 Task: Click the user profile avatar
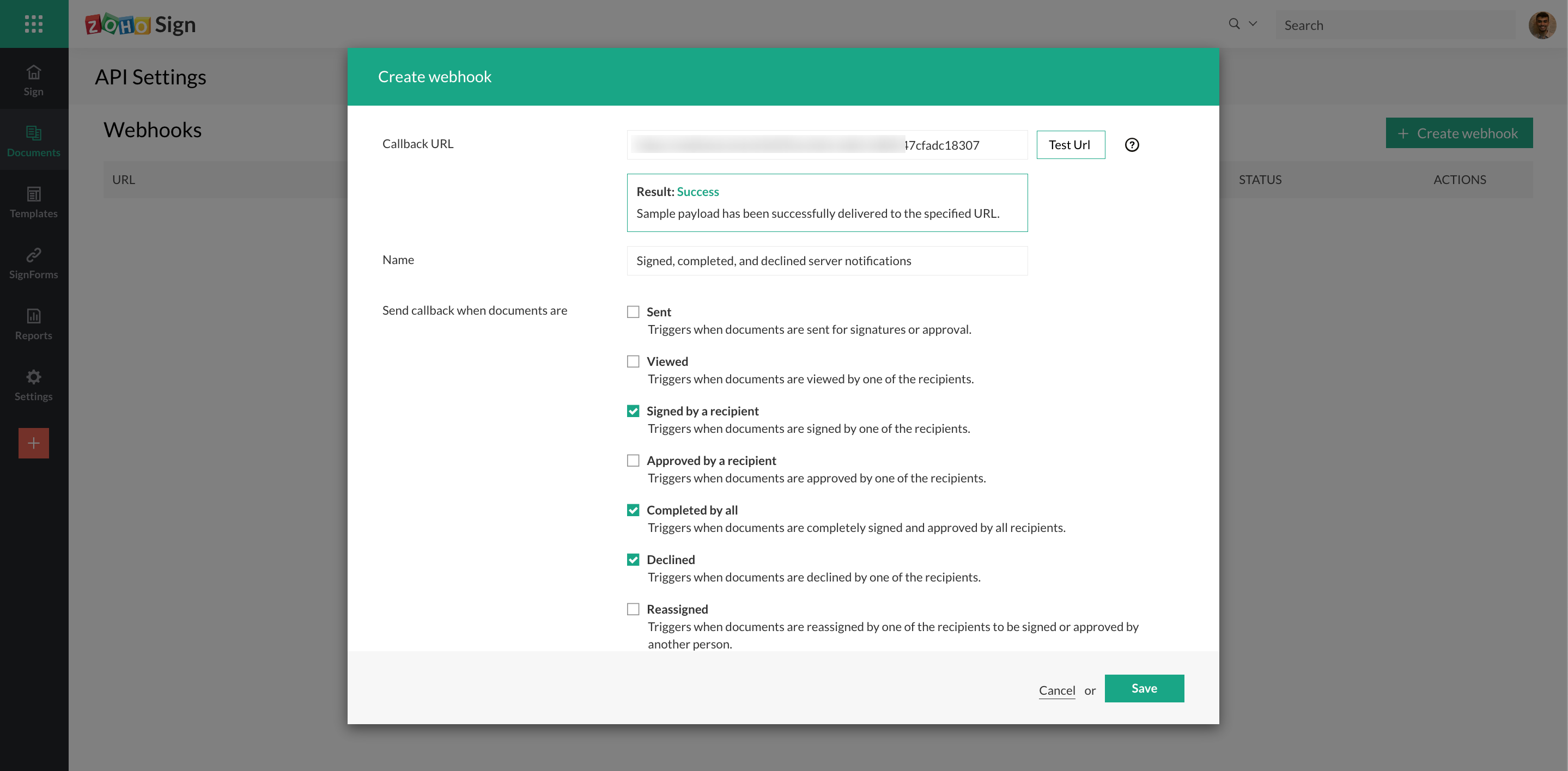coord(1542,25)
